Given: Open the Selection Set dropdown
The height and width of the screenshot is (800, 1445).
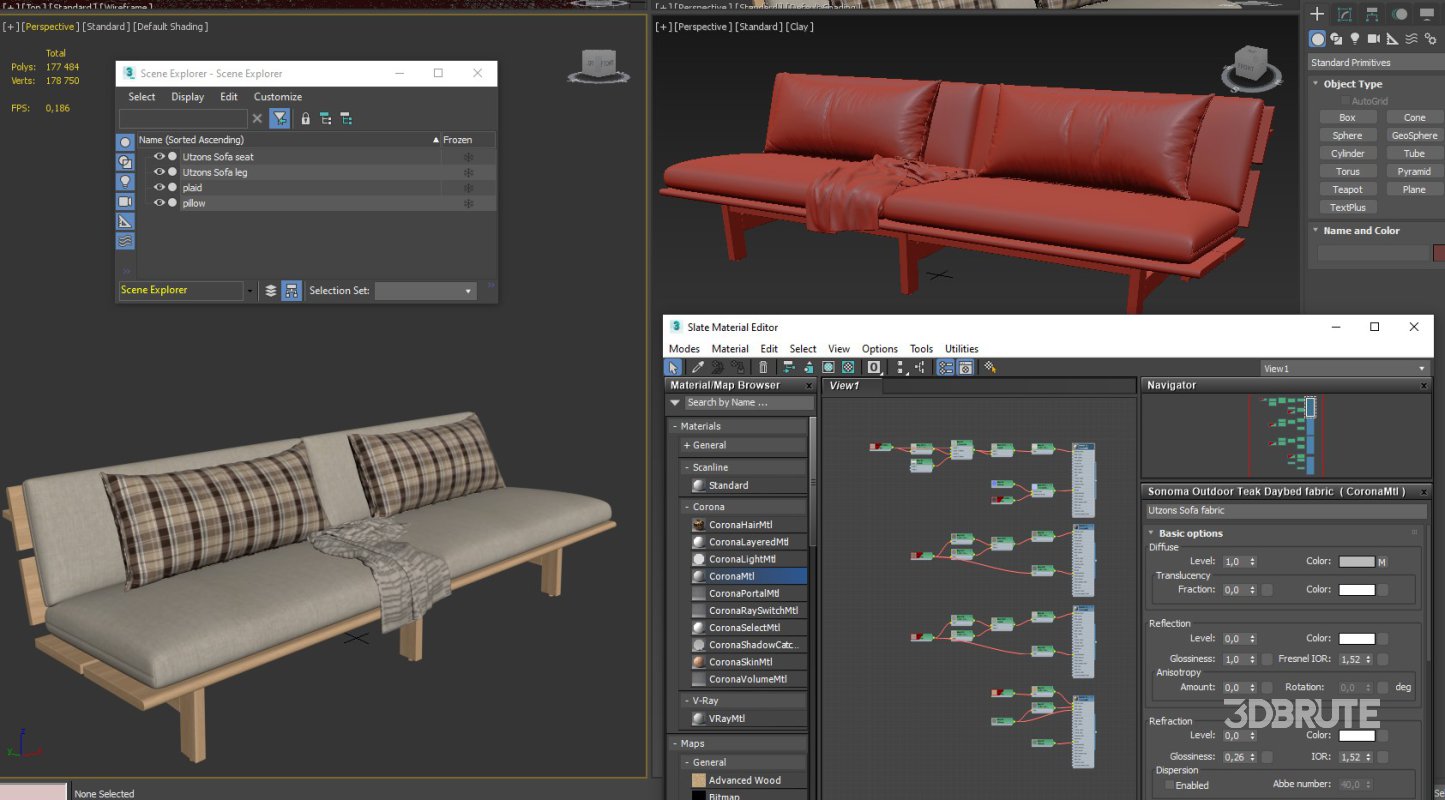Looking at the screenshot, I should 468,290.
